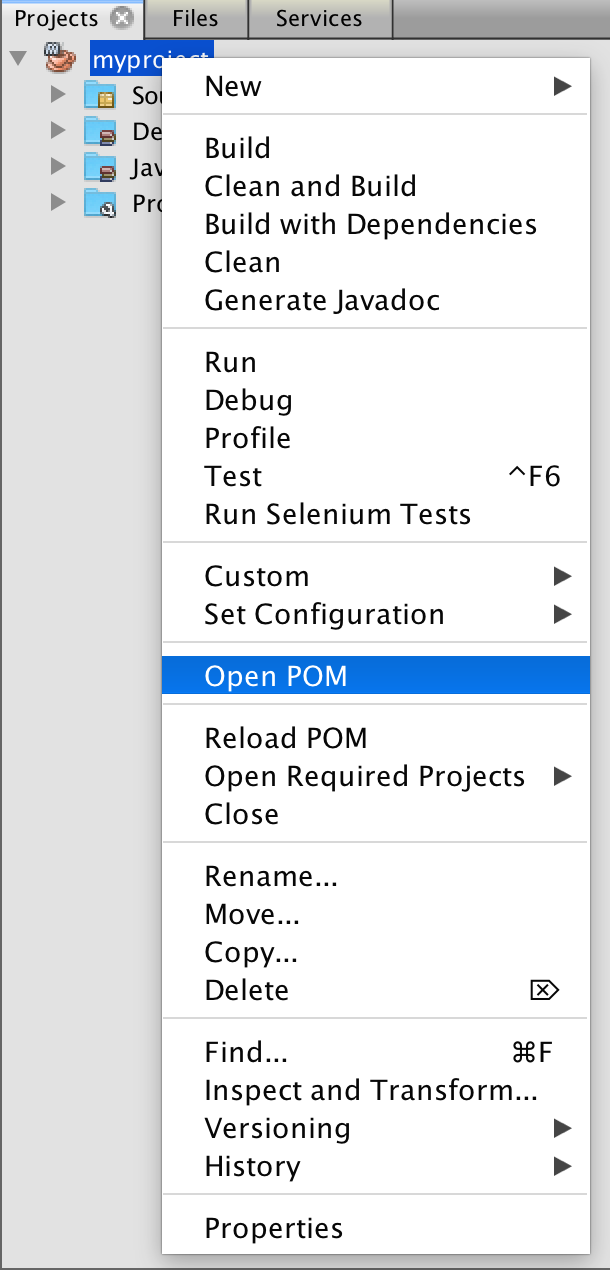Open project Properties
Image resolution: width=610 pixels, height=1270 pixels.
pyautogui.click(x=273, y=1228)
